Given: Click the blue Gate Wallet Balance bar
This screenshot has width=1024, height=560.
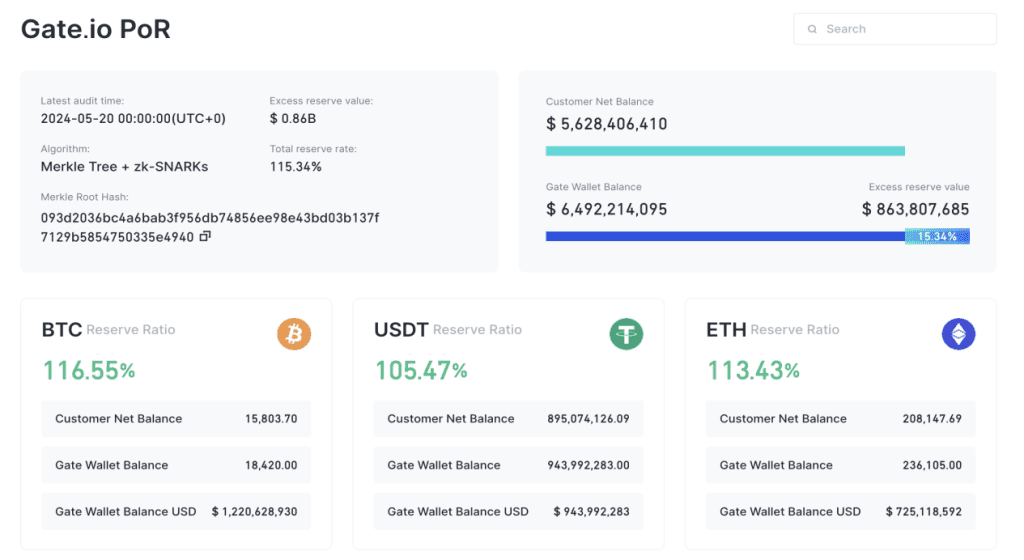Looking at the screenshot, I should click(725, 237).
